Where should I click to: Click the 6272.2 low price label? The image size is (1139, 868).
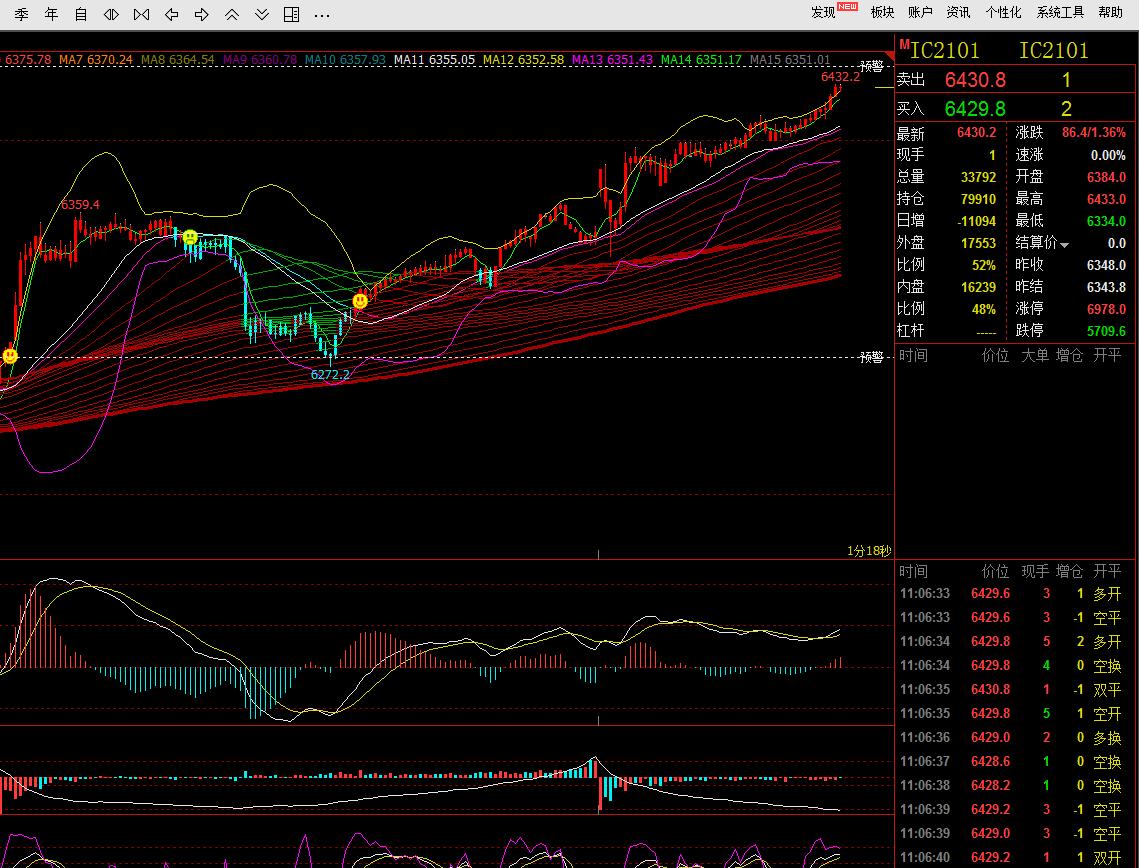[x=330, y=375]
